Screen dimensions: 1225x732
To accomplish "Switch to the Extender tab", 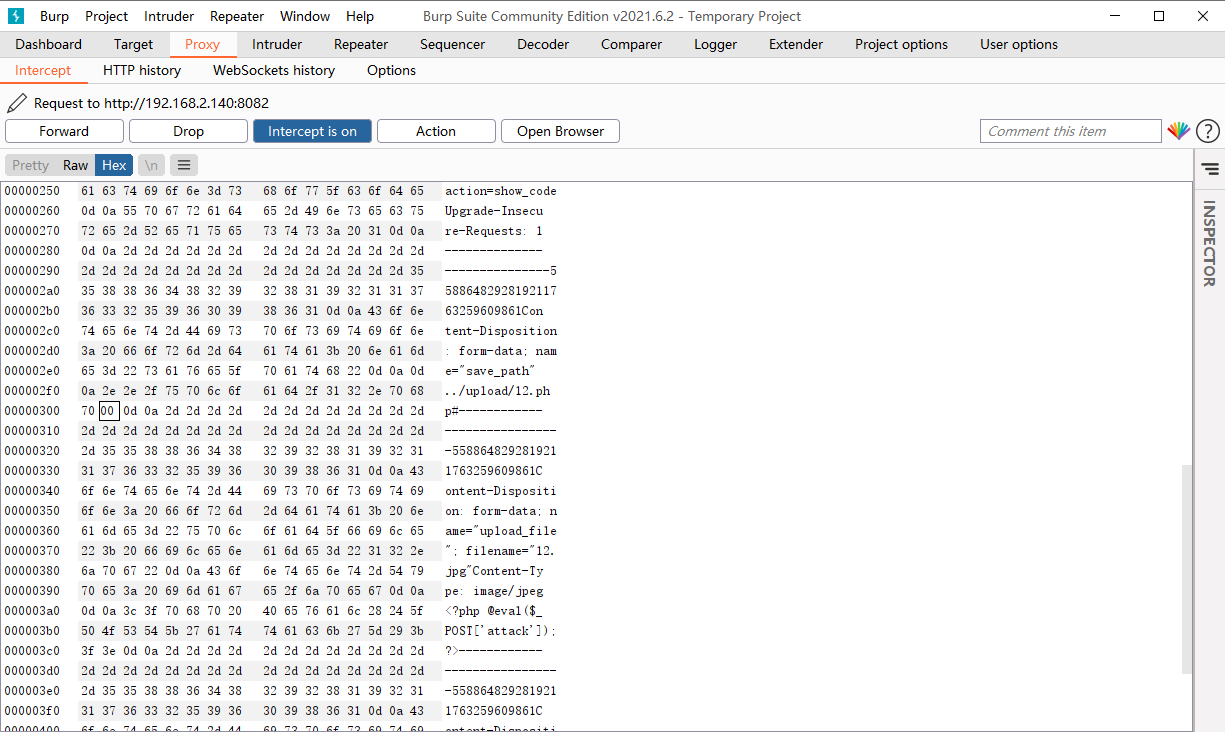I will pos(796,44).
